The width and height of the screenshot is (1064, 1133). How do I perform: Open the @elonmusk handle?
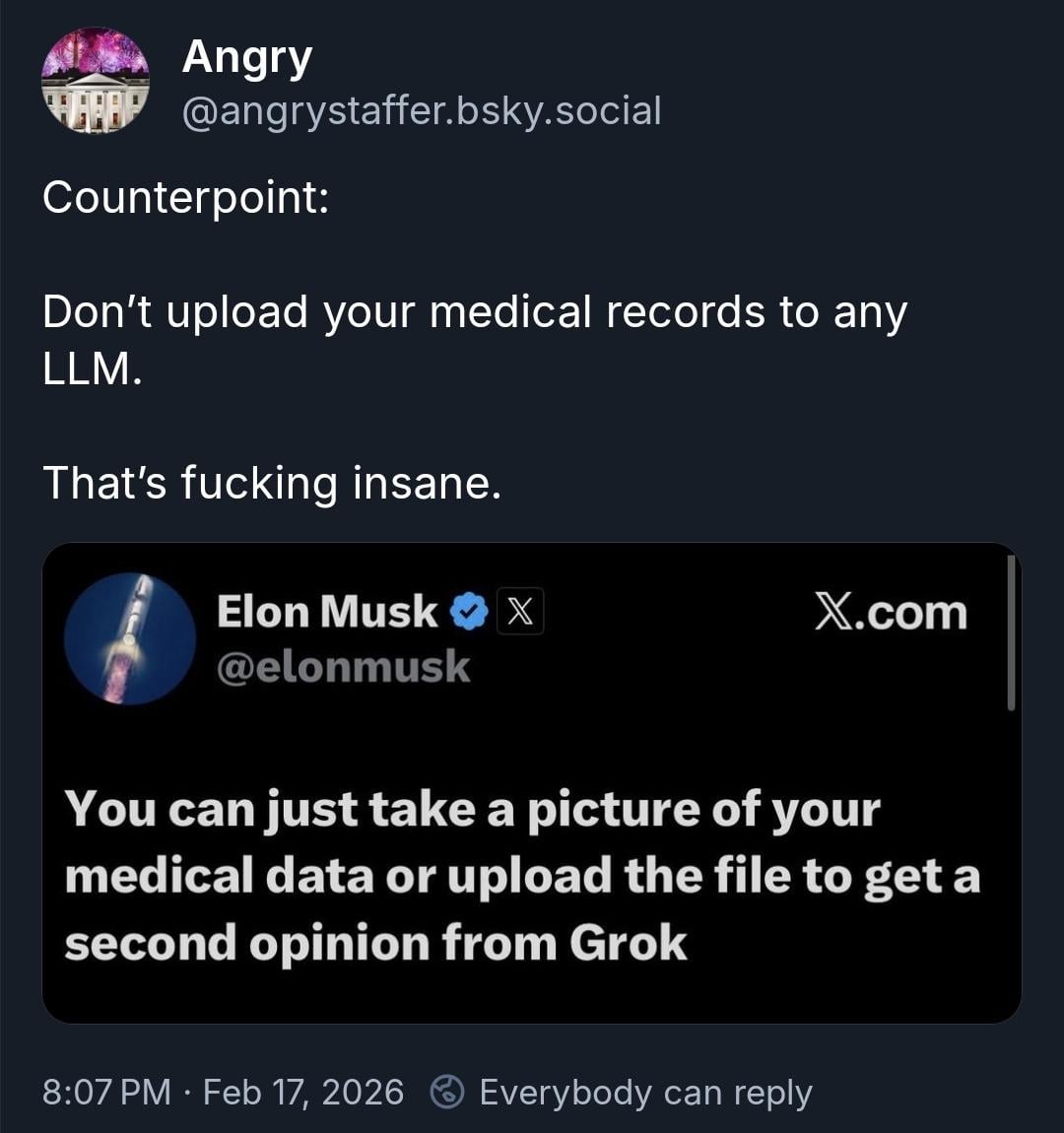(x=343, y=667)
